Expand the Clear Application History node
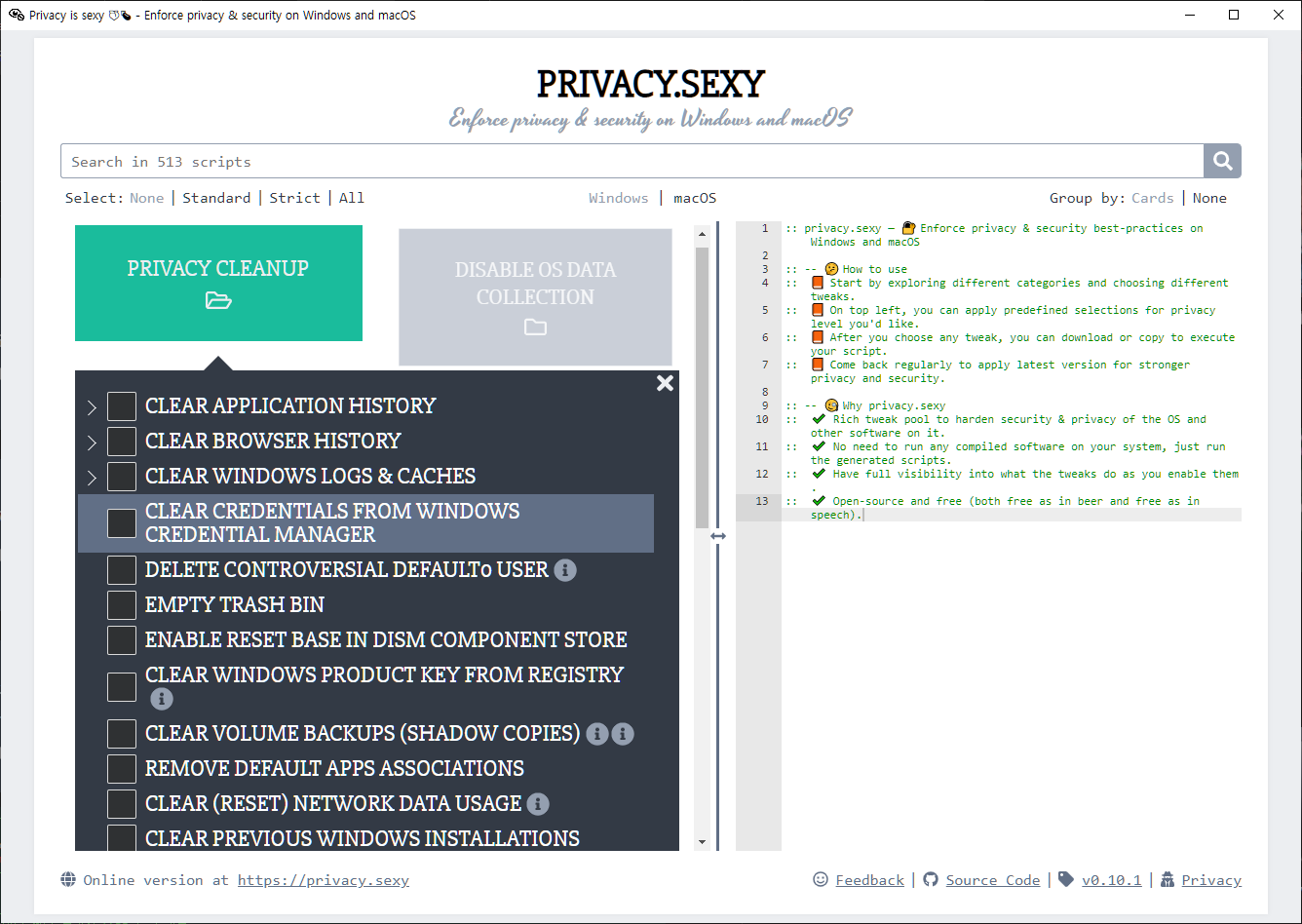This screenshot has width=1302, height=924. [92, 407]
